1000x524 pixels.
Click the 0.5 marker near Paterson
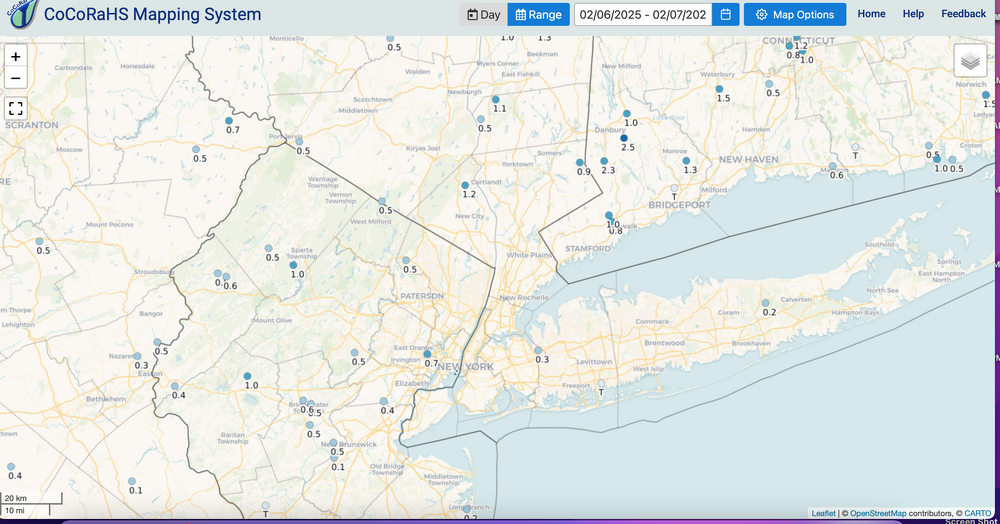(406, 261)
